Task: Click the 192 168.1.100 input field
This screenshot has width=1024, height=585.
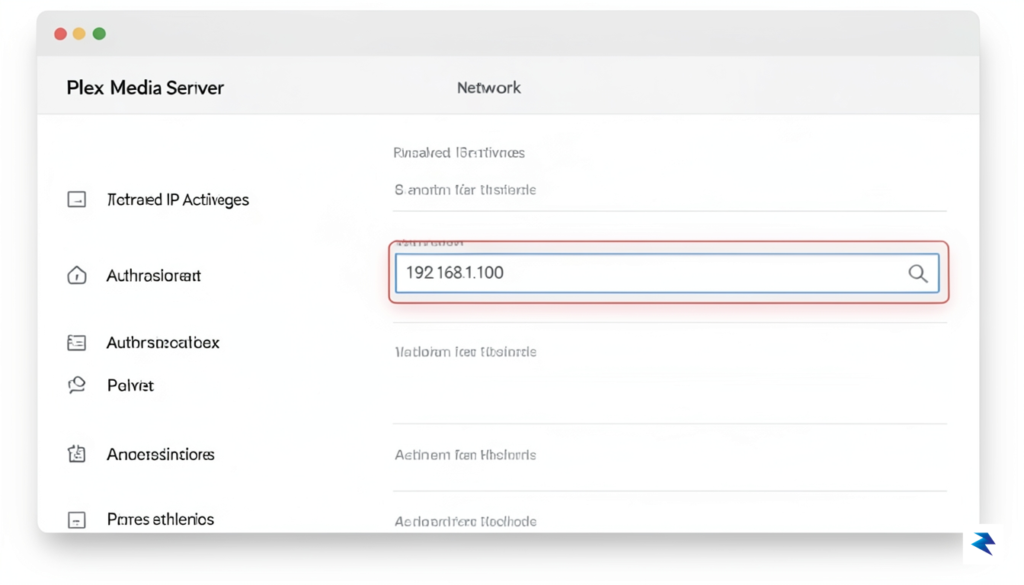Action: (x=667, y=273)
